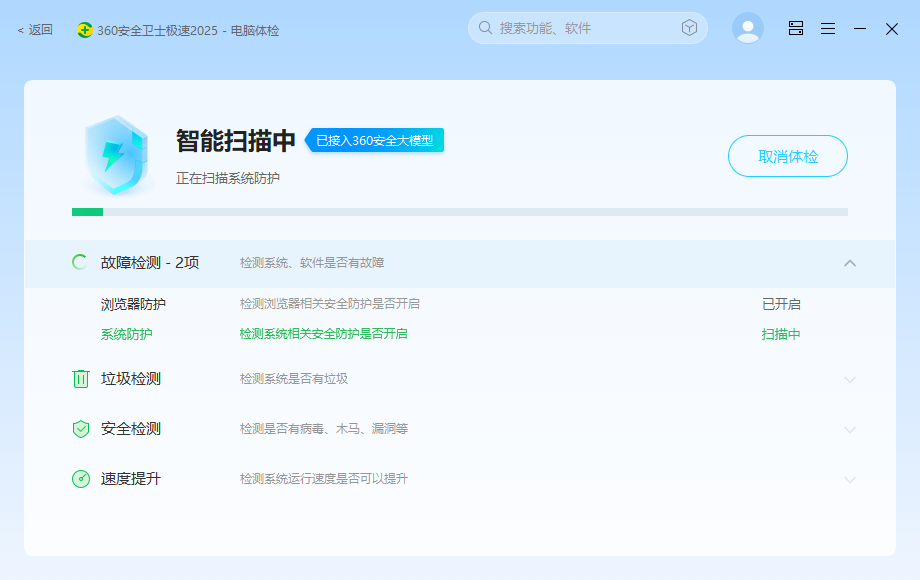
Task: Click the 返回 back link
Action: coord(33,30)
